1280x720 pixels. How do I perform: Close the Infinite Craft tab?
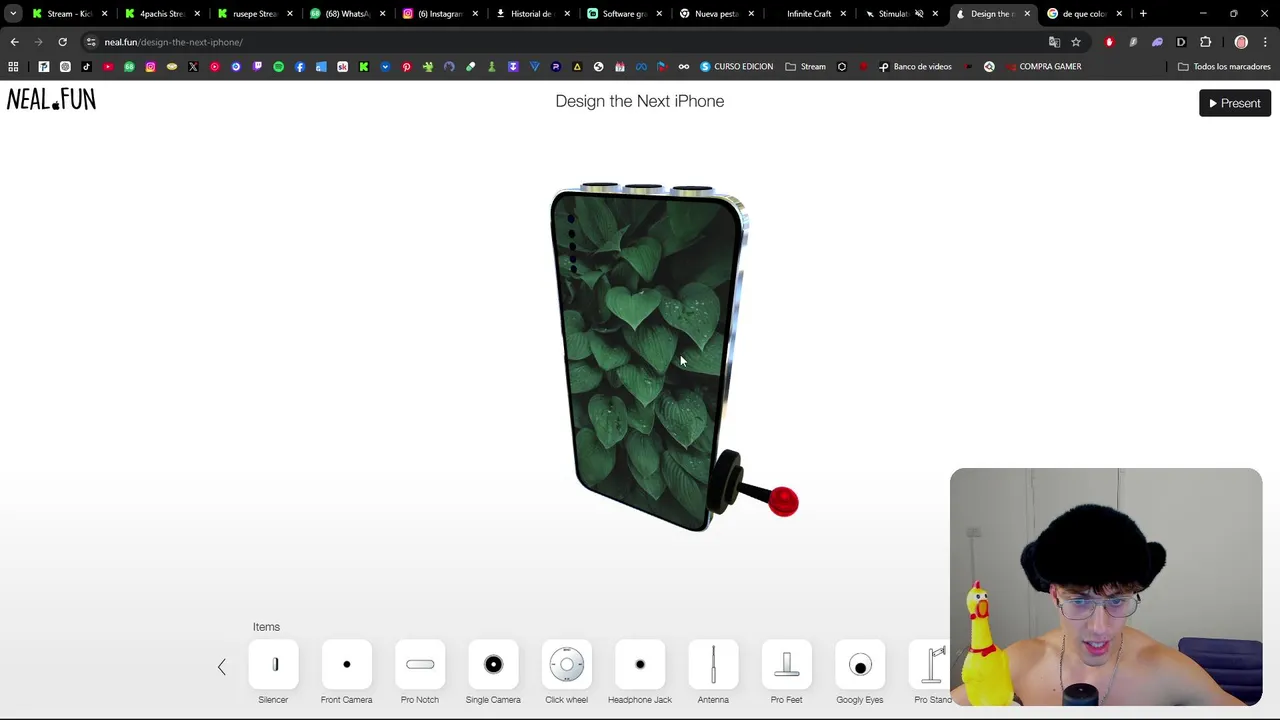click(x=843, y=14)
